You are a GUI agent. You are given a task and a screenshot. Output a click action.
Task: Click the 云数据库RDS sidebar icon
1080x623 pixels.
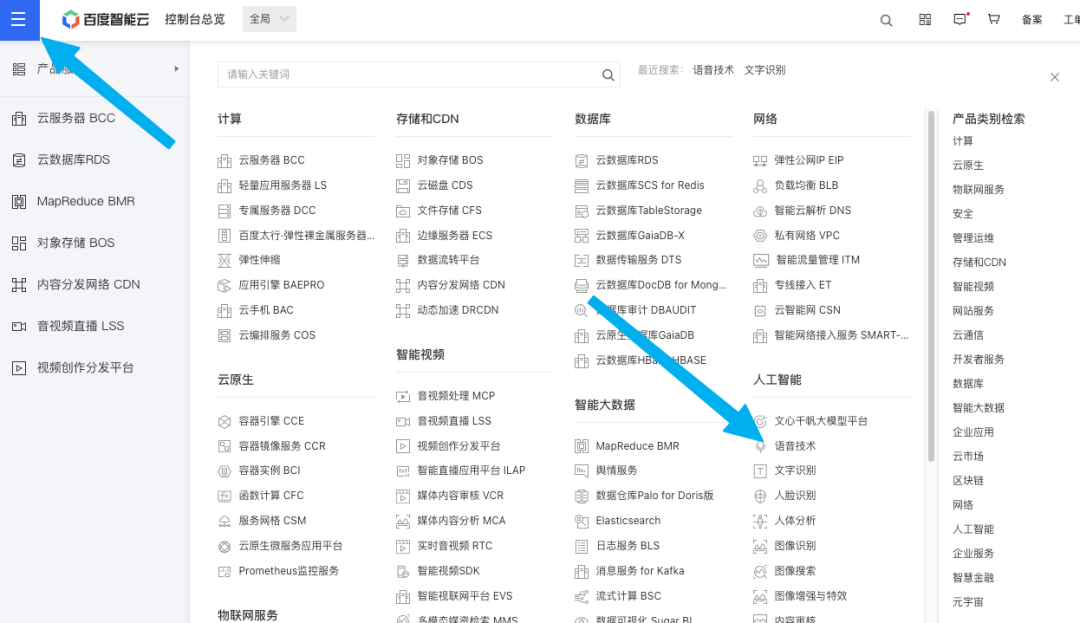pos(19,160)
